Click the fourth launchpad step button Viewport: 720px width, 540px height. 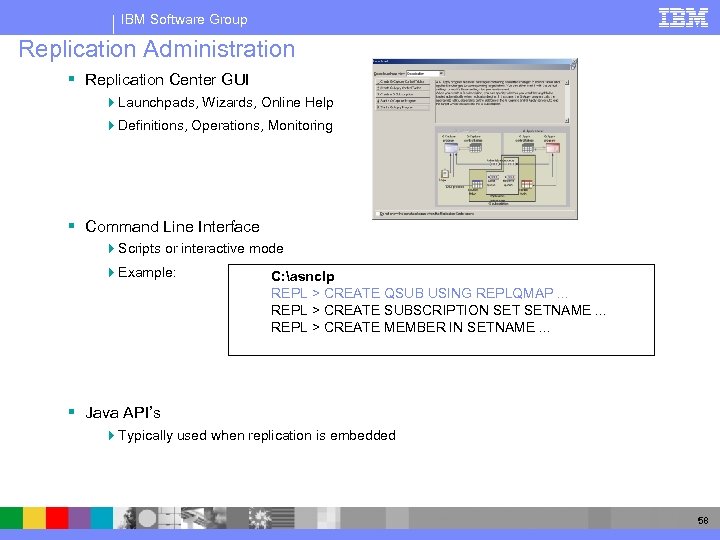pyautogui.click(x=403, y=101)
